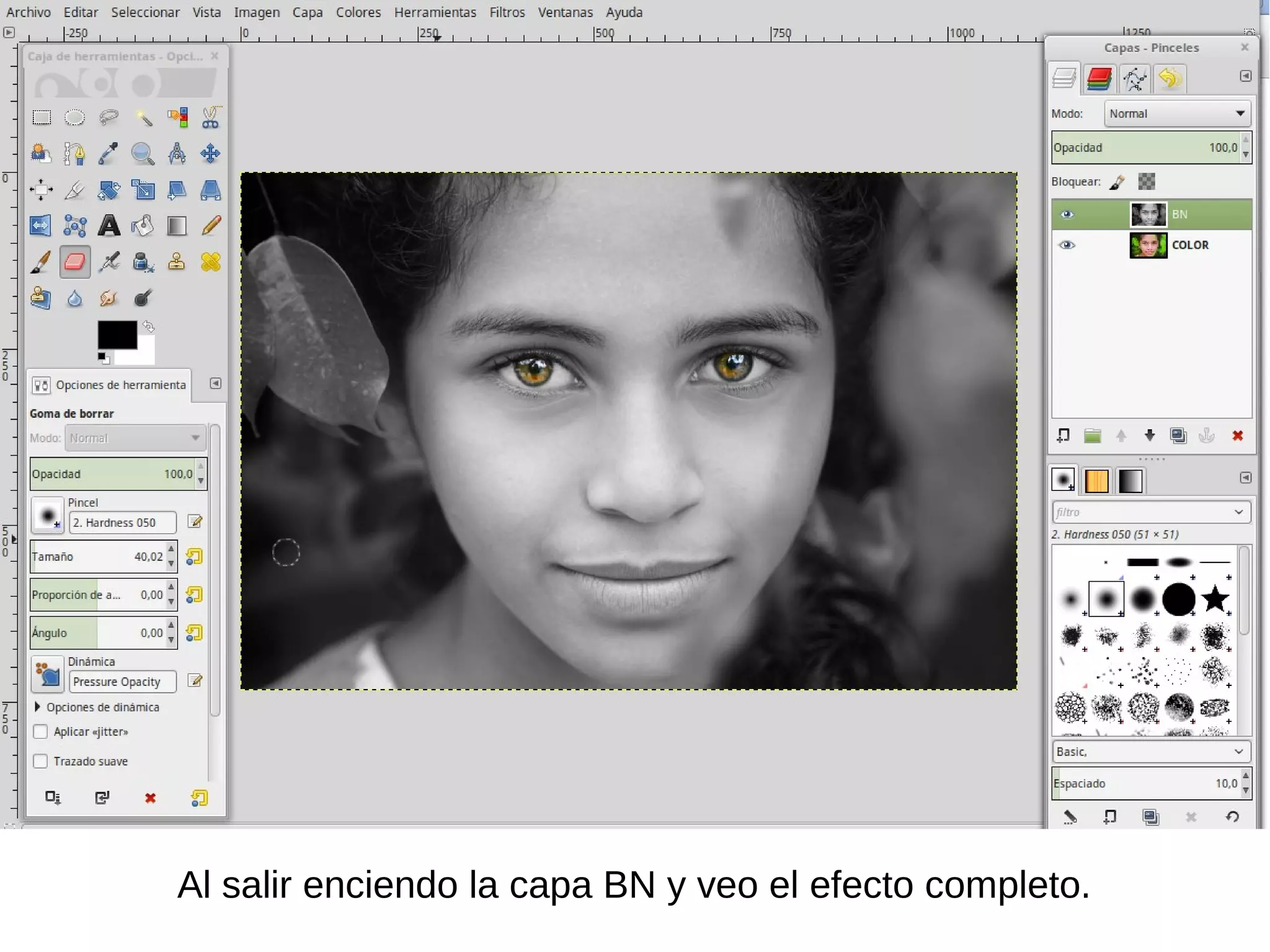The image size is (1270, 952).
Task: Select the Heal tool
Action: [211, 262]
